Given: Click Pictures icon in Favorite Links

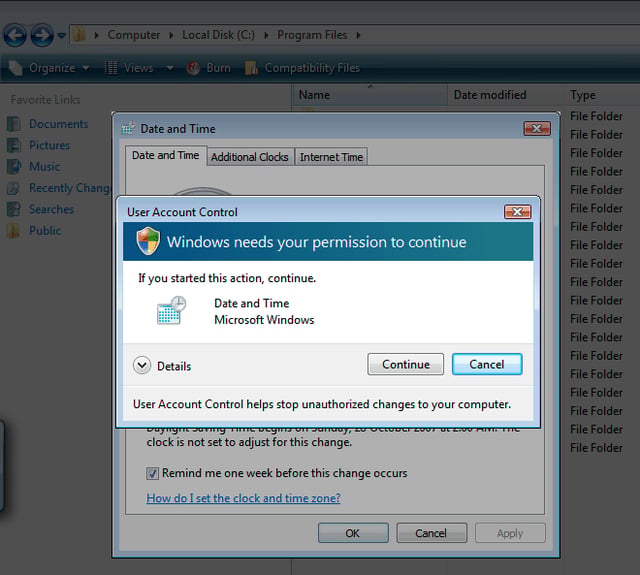Looking at the screenshot, I should pyautogui.click(x=14, y=145).
